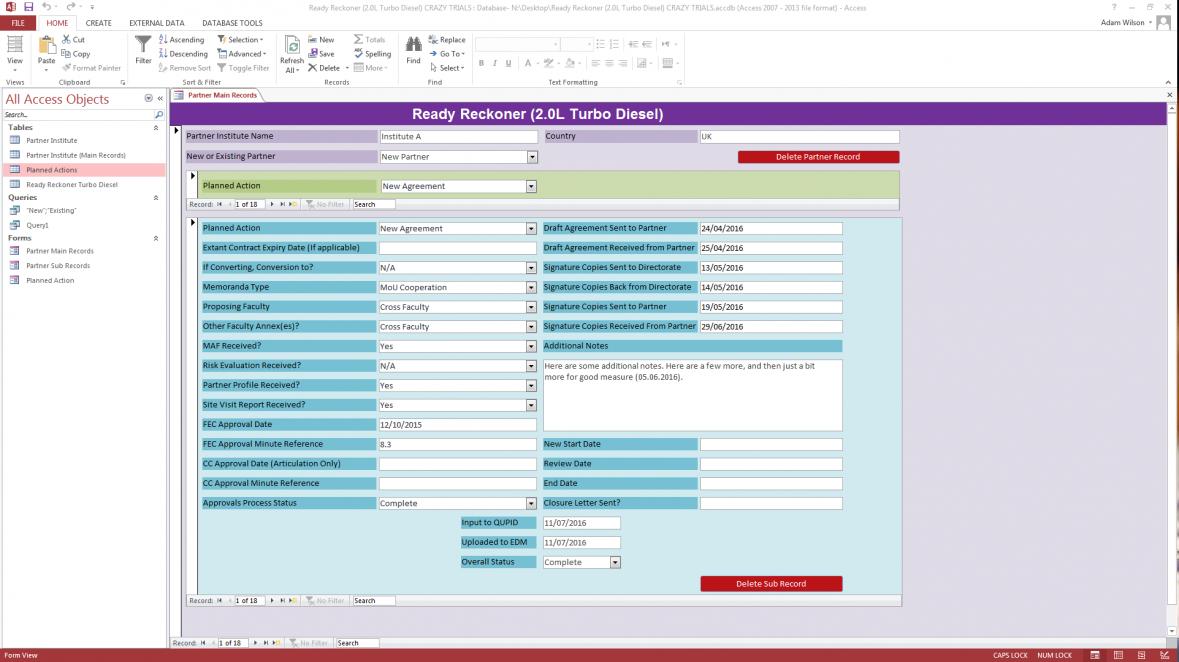
Task: Click the New Start Date field
Action: [x=771, y=445]
